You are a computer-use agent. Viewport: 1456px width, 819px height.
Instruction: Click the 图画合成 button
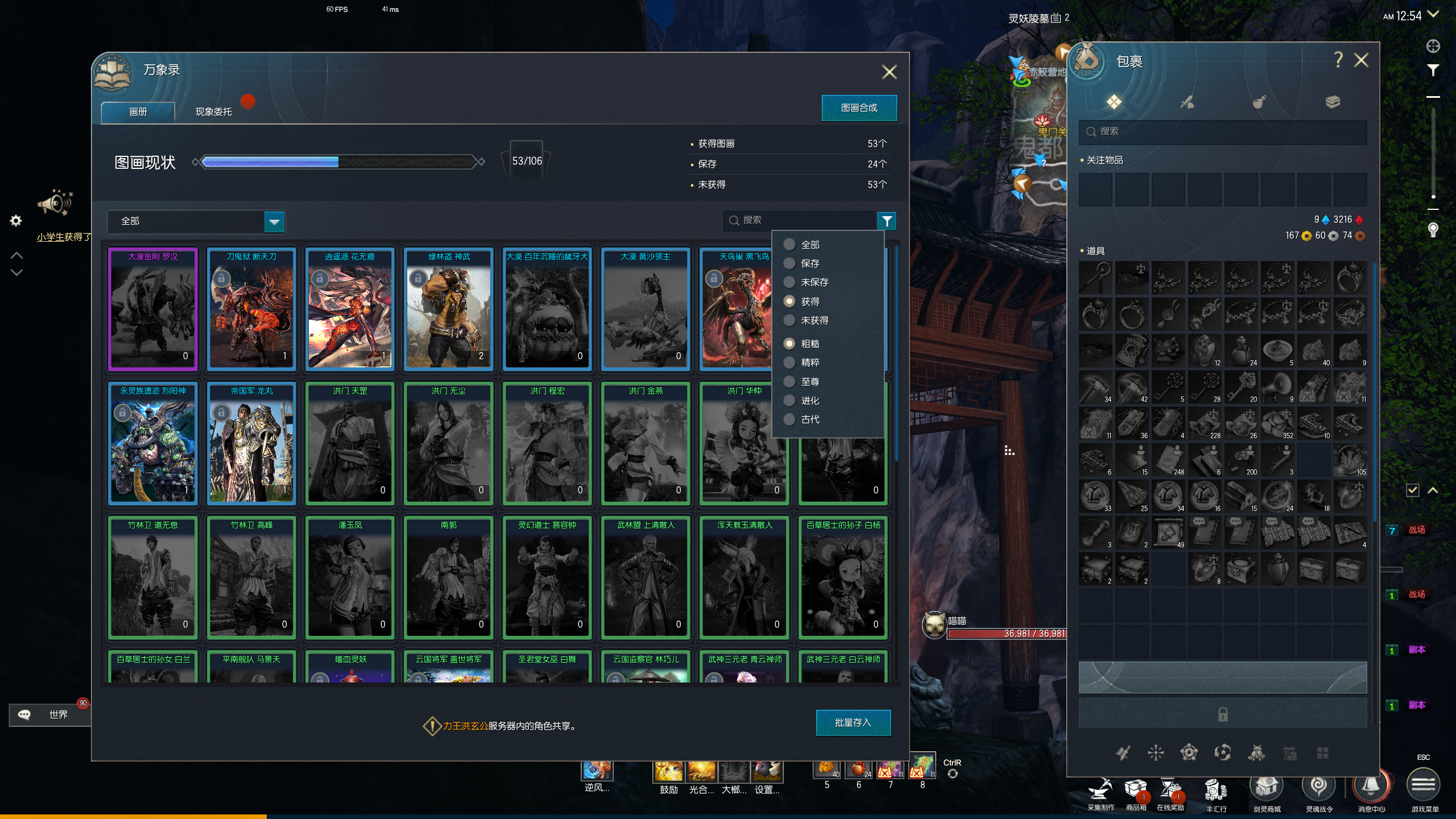(x=859, y=108)
